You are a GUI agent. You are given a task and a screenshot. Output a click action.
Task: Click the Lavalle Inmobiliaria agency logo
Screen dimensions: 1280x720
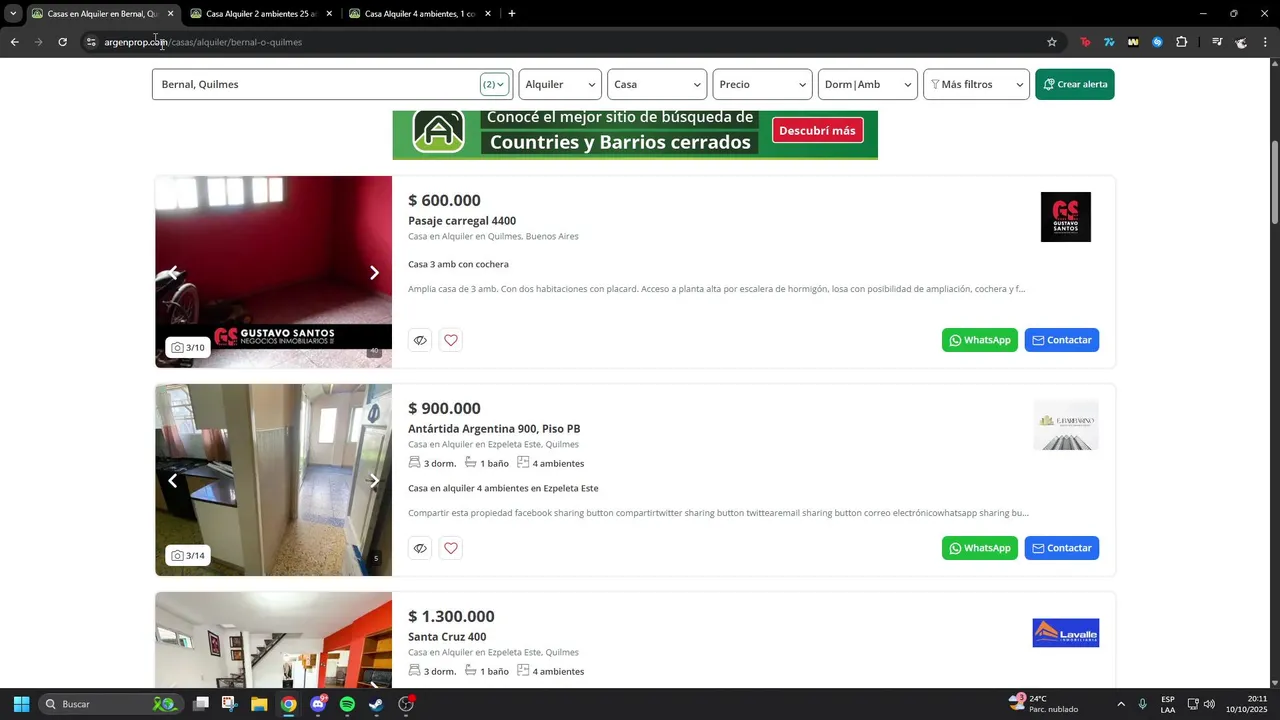[x=1066, y=633]
